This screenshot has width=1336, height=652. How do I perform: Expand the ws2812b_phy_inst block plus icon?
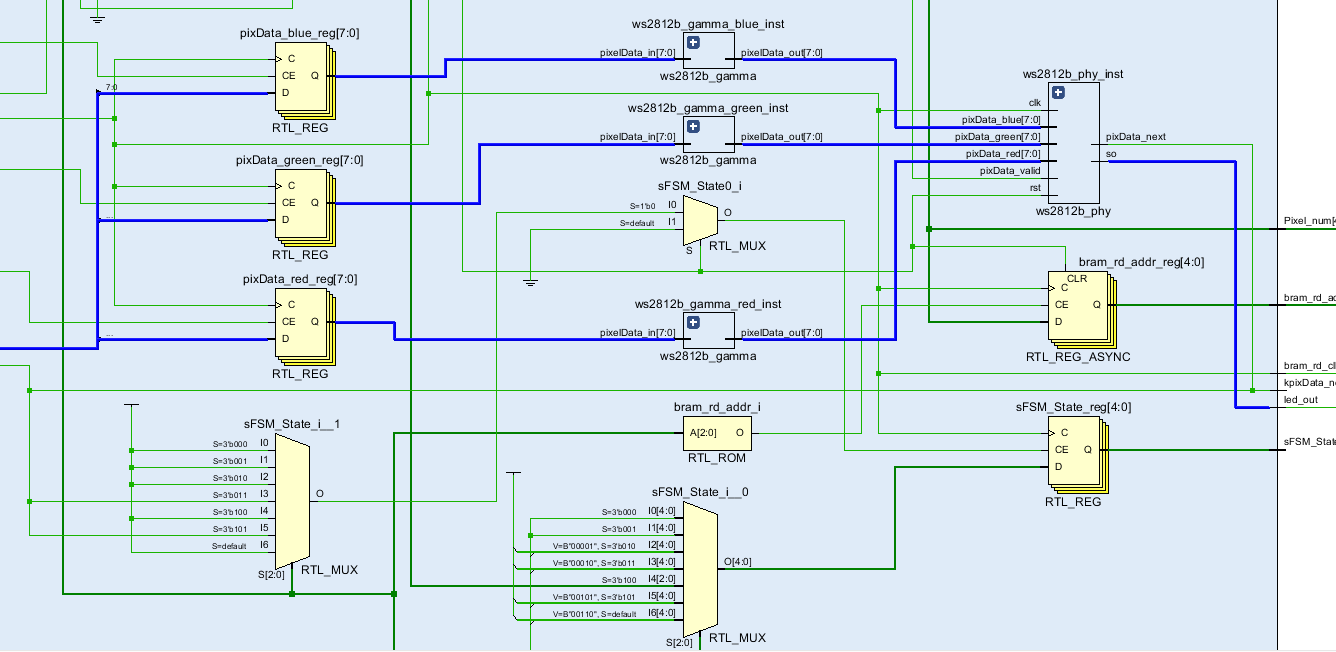(x=1057, y=93)
